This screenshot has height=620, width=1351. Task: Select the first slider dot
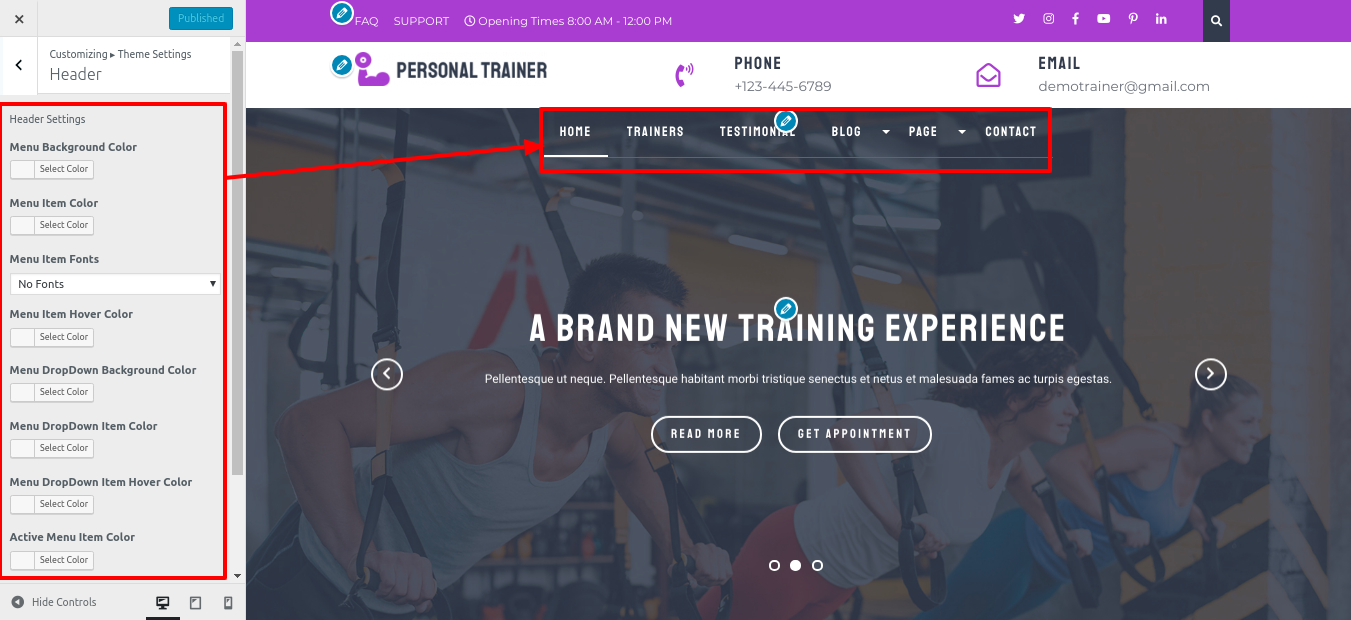point(774,565)
